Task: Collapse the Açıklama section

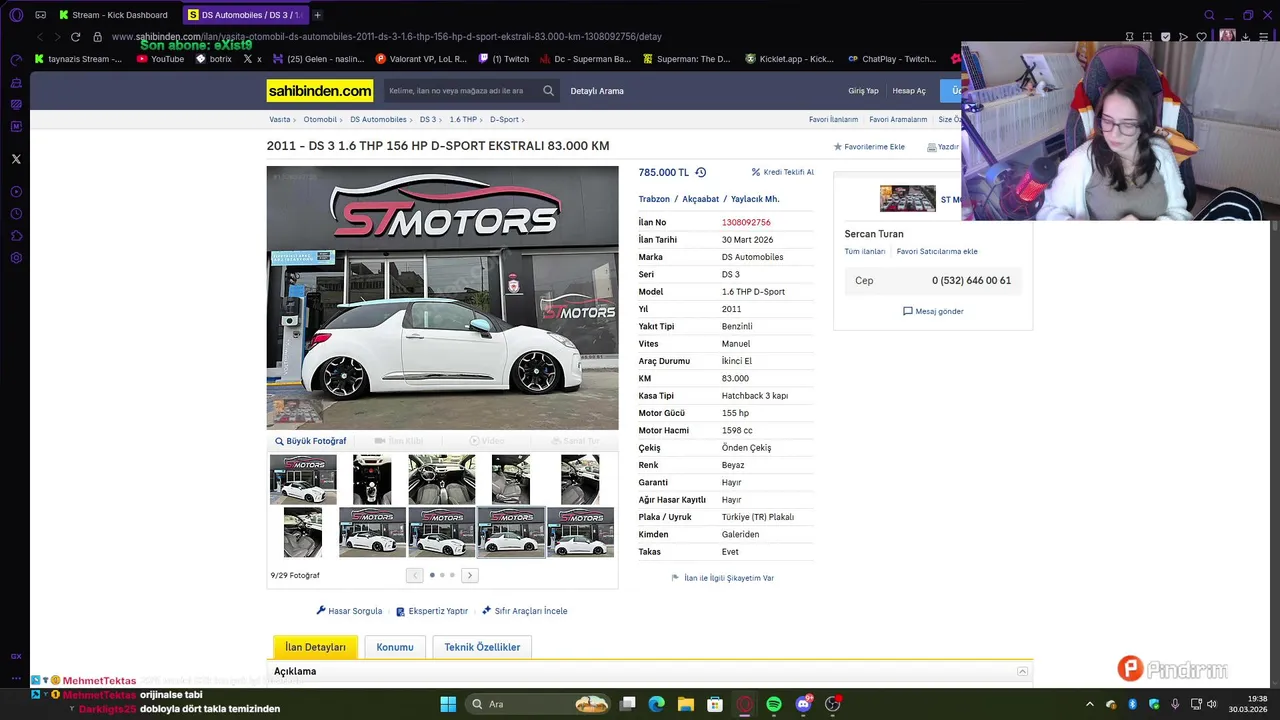Action: 1022,671
